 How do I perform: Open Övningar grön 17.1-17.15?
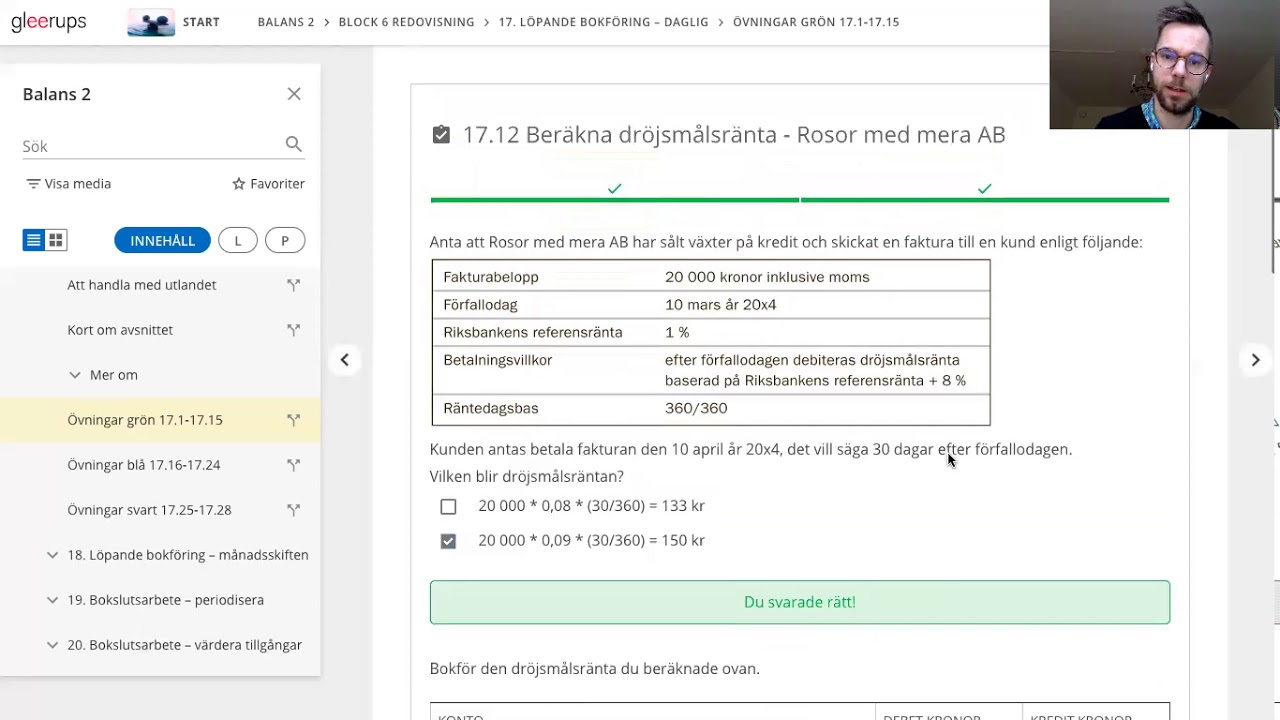coord(145,420)
